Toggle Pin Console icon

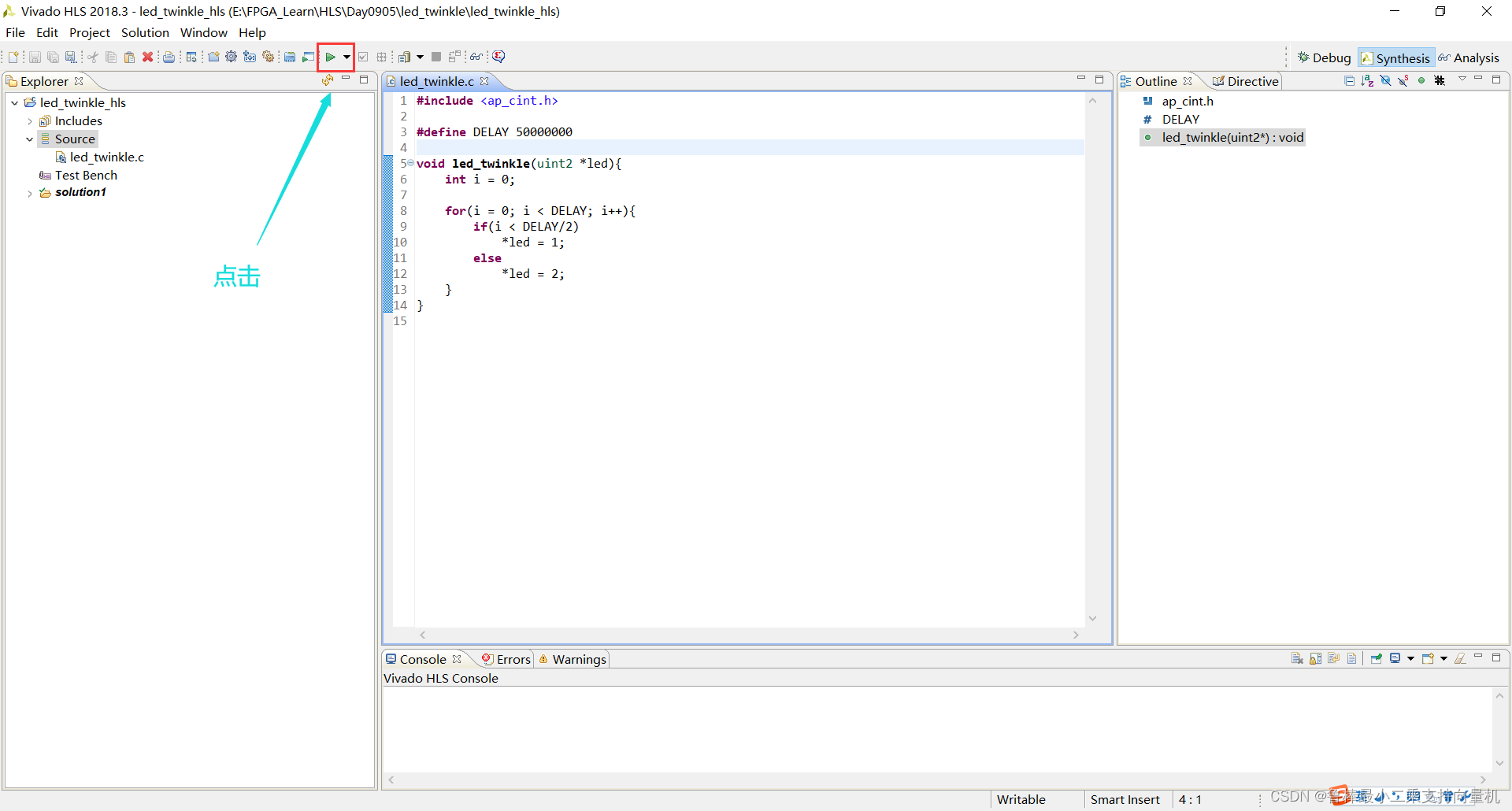(1377, 658)
